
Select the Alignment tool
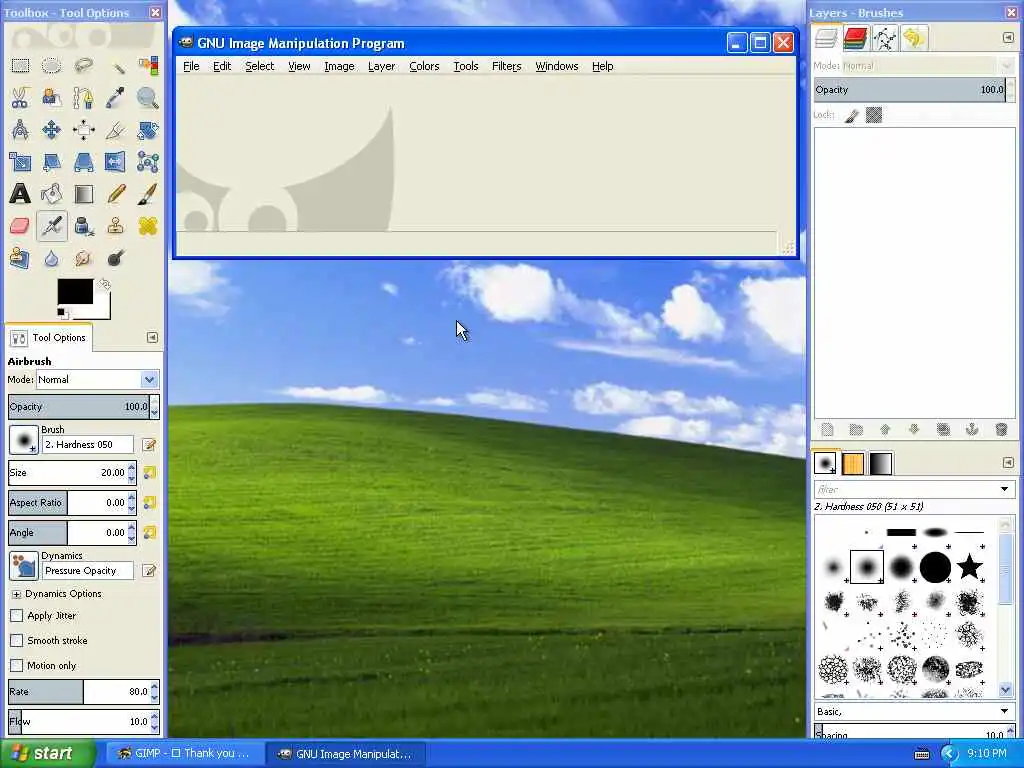coord(84,130)
